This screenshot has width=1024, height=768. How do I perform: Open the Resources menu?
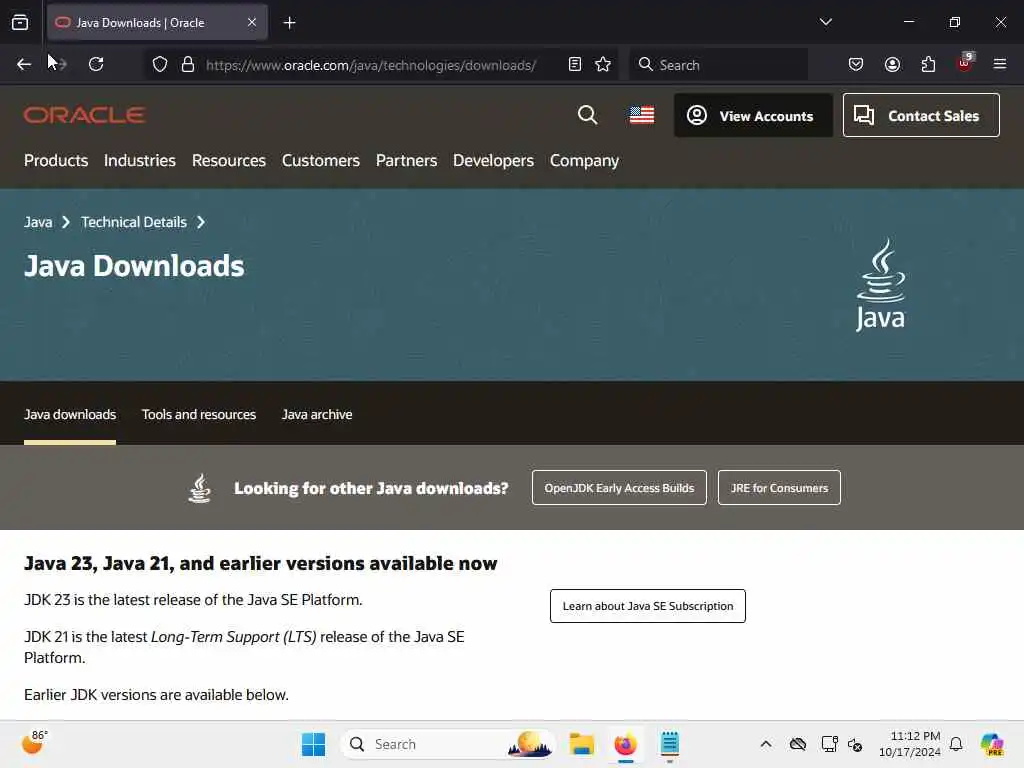(229, 161)
